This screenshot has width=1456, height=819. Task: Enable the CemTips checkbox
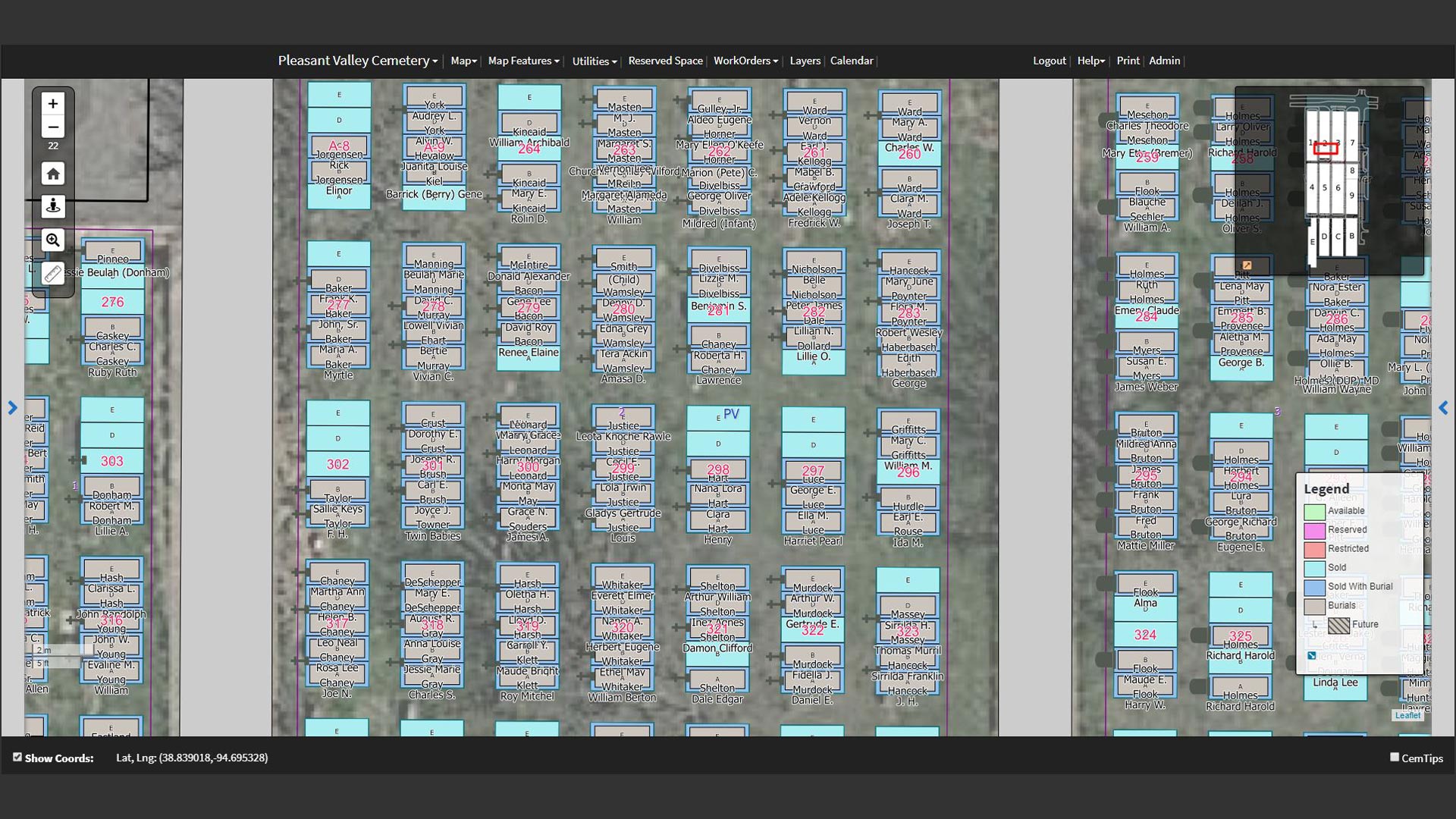pyautogui.click(x=1394, y=757)
